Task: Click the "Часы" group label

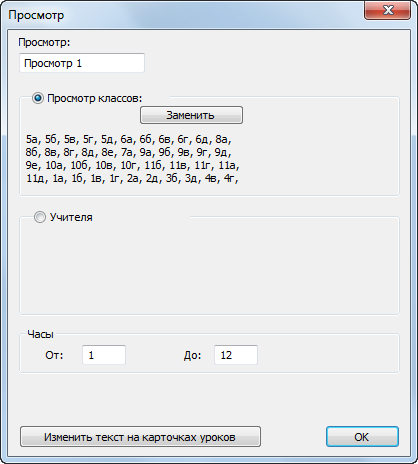Action: click(40, 334)
